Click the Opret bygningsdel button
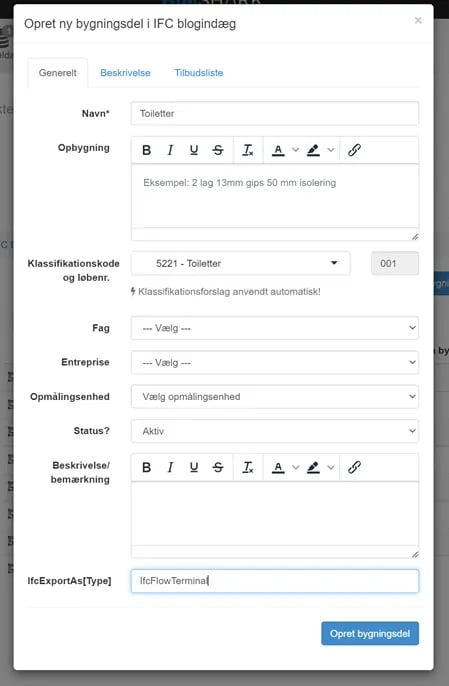 click(370, 634)
